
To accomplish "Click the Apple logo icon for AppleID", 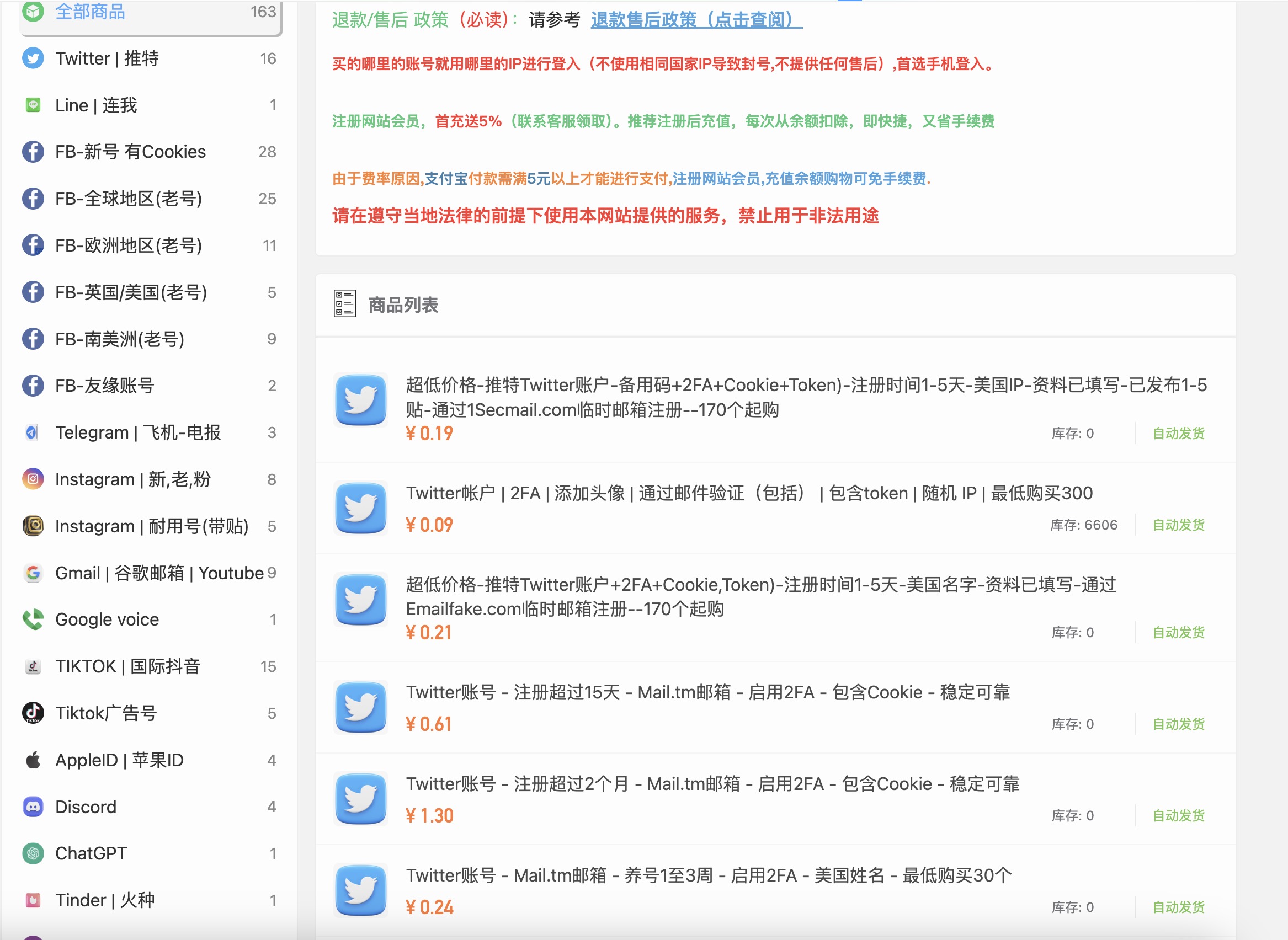I will pyautogui.click(x=33, y=760).
